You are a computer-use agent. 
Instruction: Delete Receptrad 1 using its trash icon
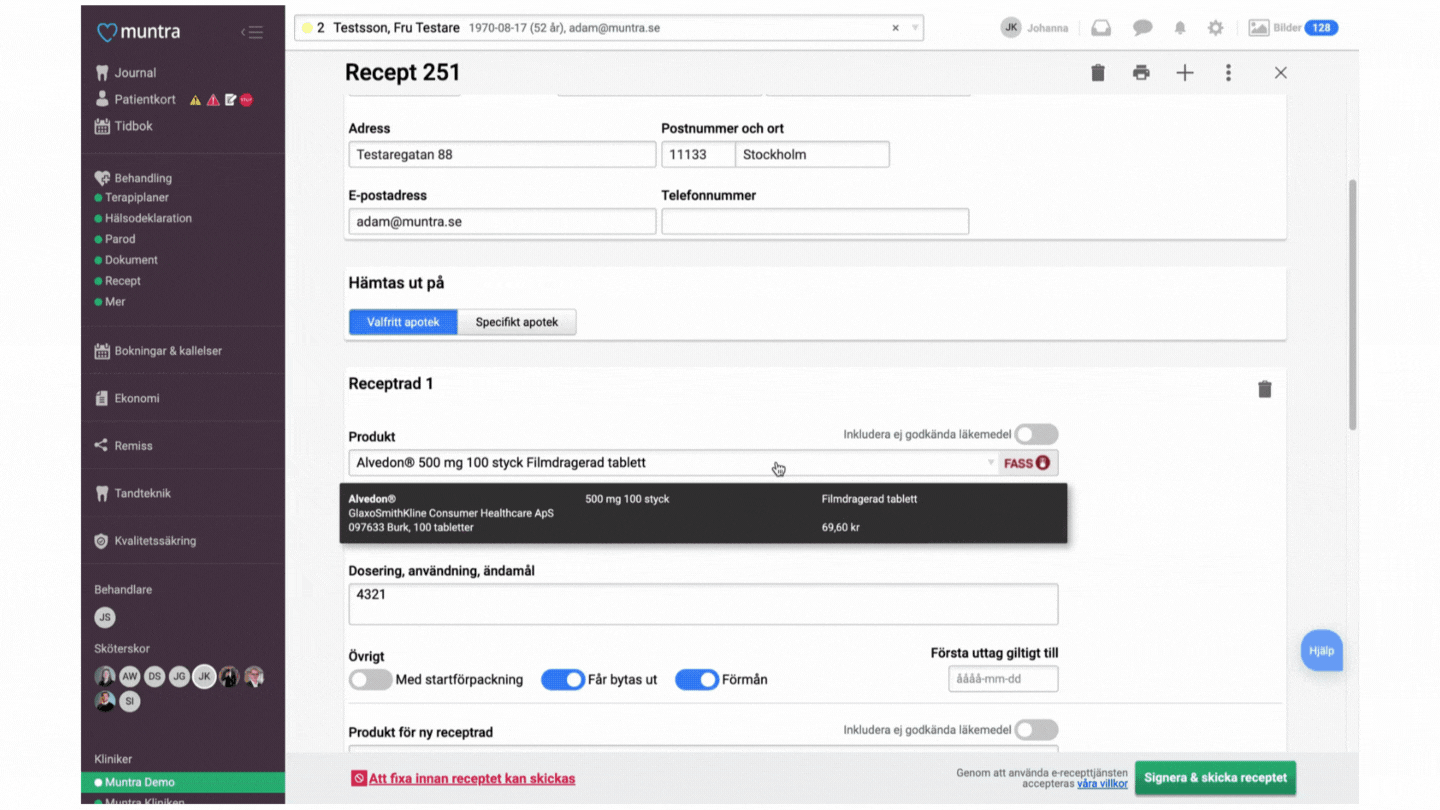1265,389
